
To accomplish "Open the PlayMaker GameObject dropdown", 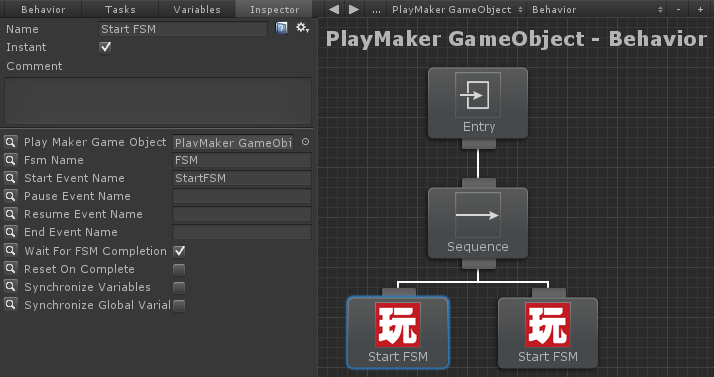I will pos(457,9).
